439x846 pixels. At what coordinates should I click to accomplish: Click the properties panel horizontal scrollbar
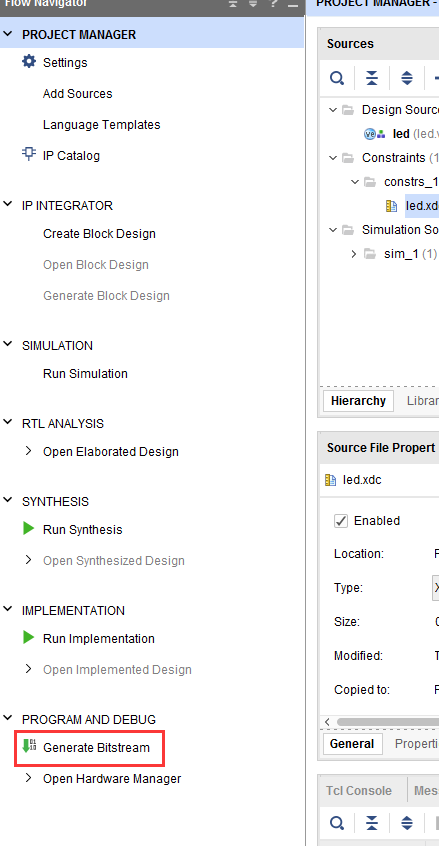388,722
